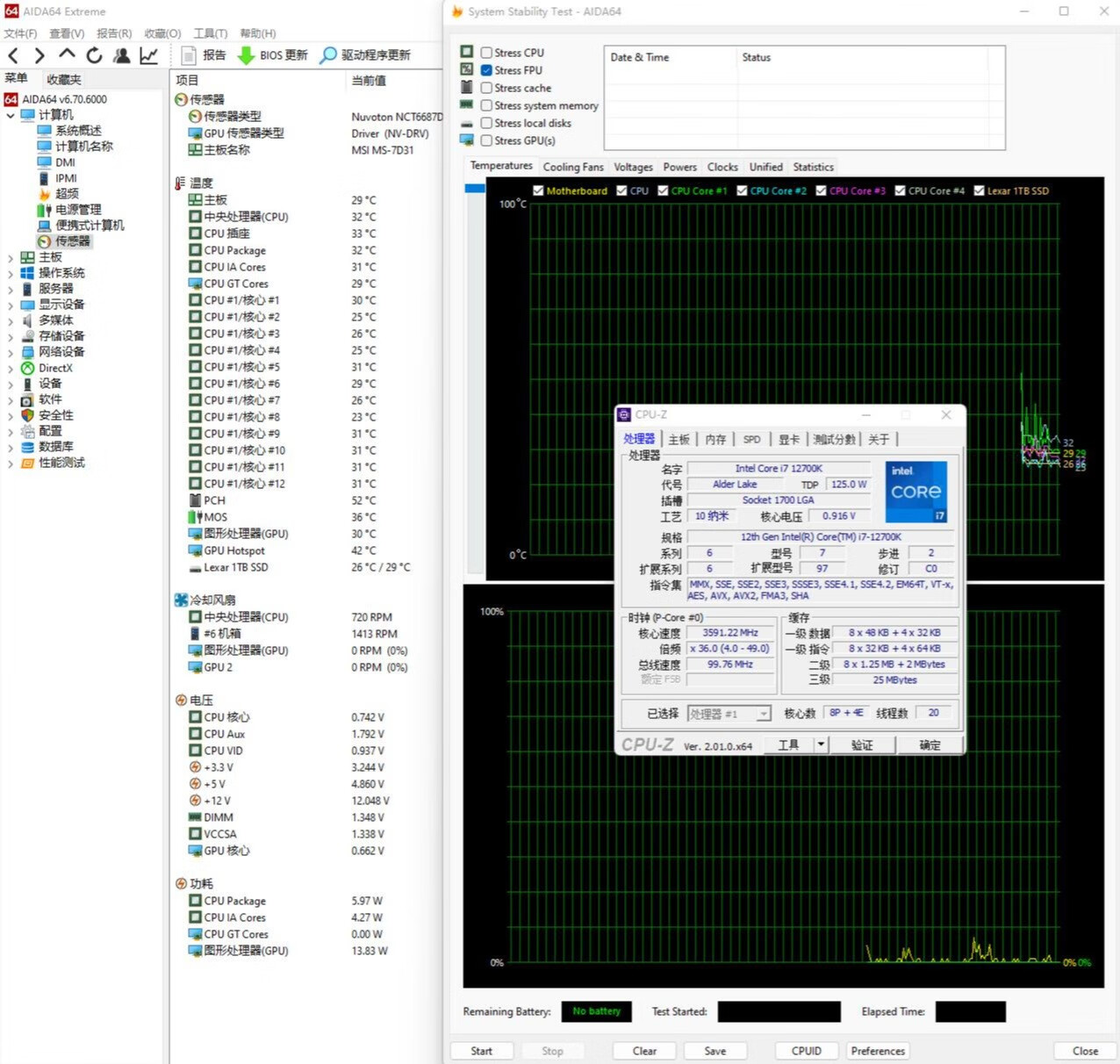
Task: Expand the 服务器 tree node
Action: [11, 289]
